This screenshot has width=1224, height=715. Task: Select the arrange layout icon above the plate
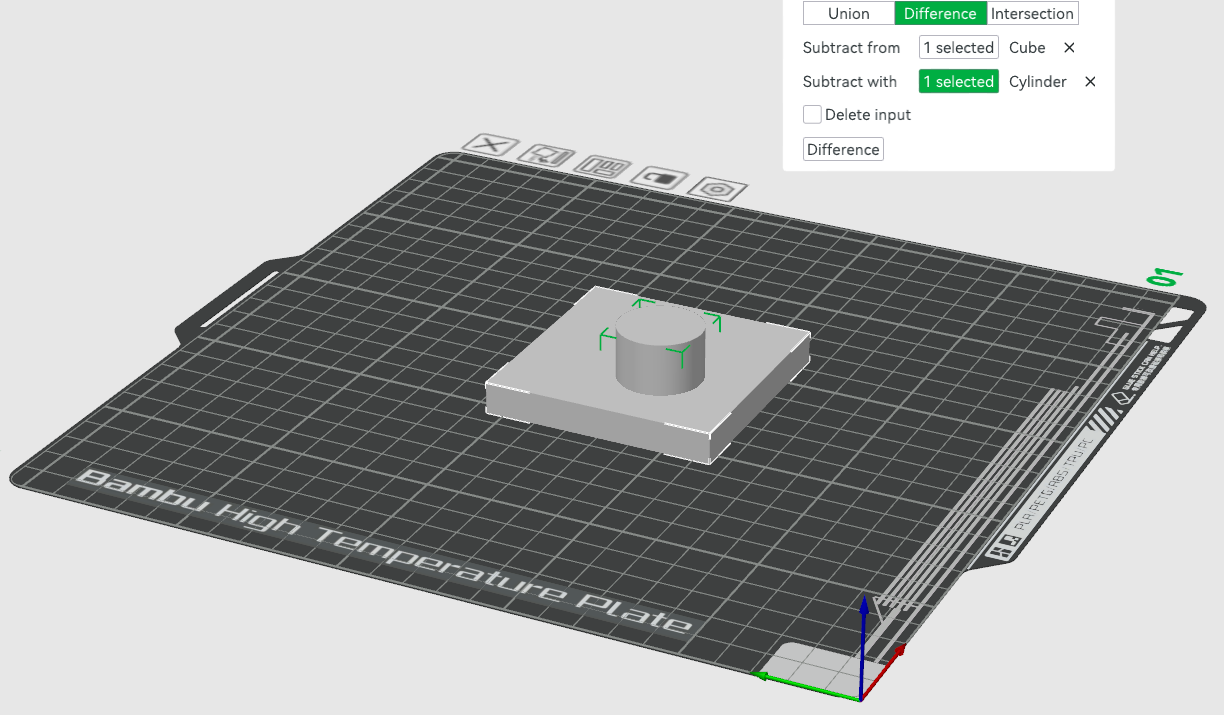pyautogui.click(x=602, y=169)
